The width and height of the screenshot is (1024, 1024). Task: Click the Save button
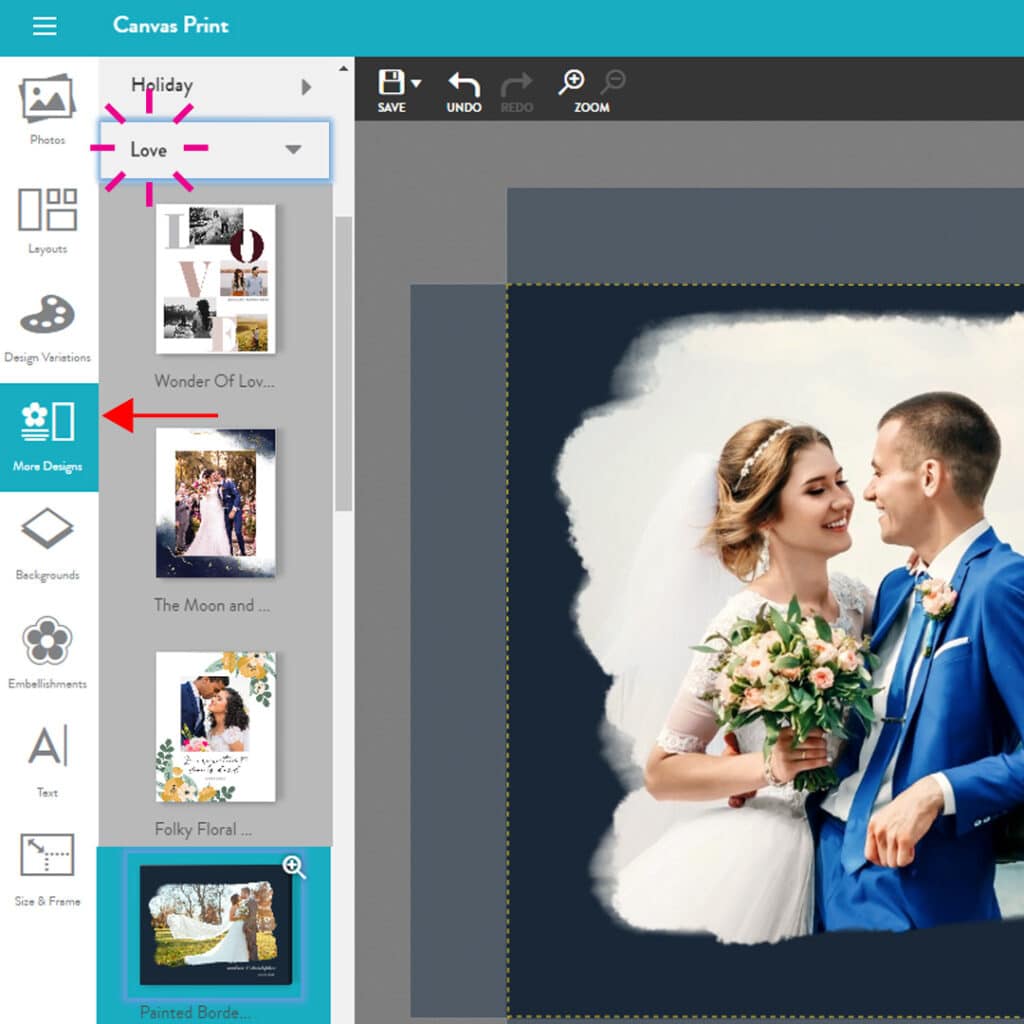pos(391,90)
